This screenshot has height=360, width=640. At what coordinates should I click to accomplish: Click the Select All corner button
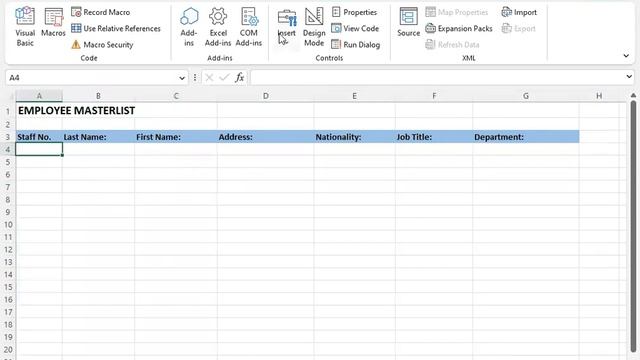coord(8,96)
